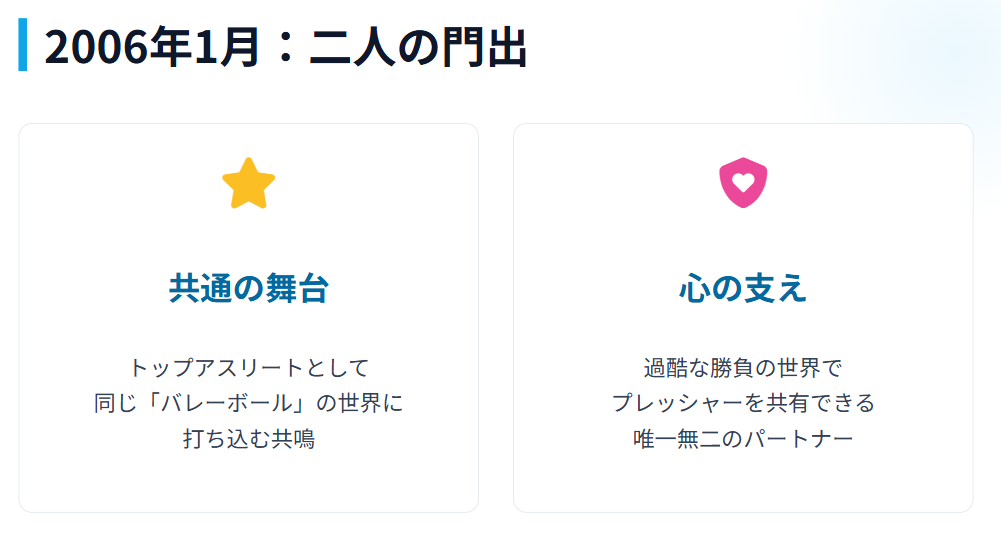
Task: Click the text 過酷な勝負の世界で
Action: (743, 367)
